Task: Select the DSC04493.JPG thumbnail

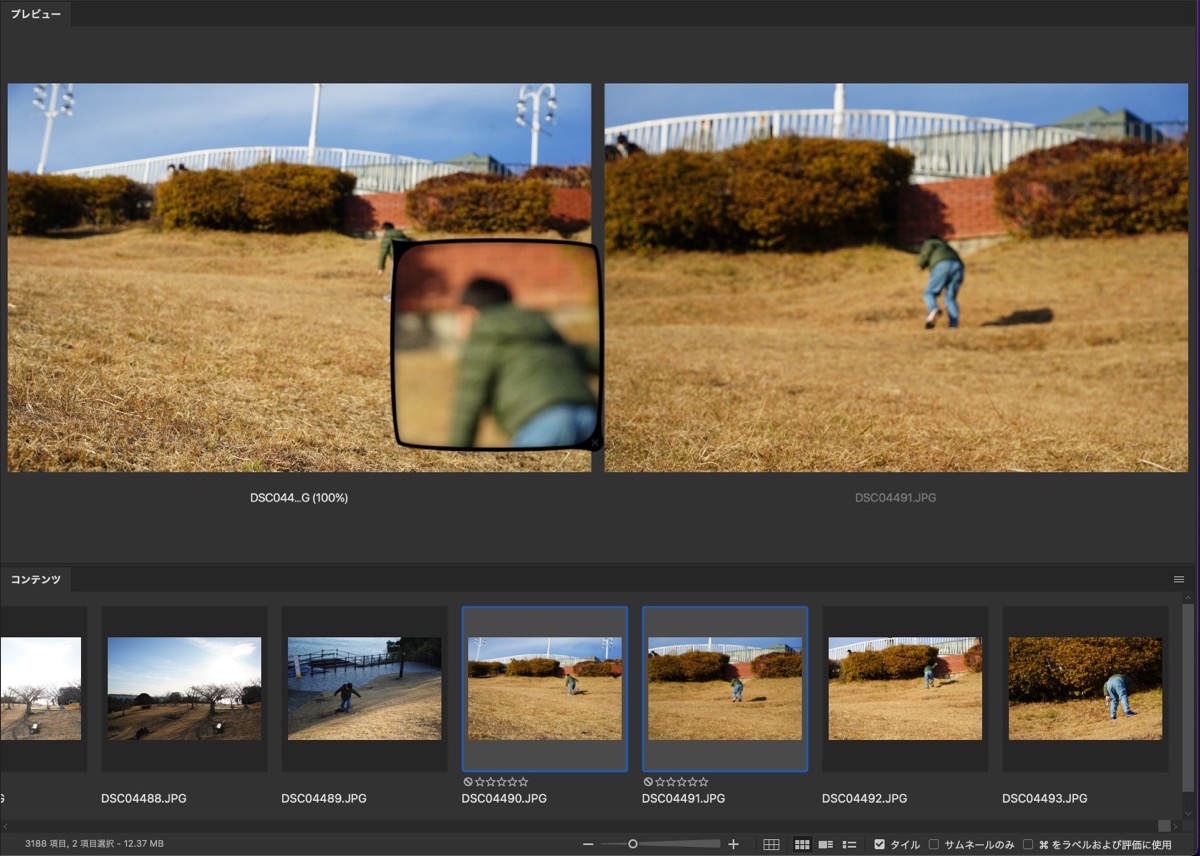Action: pos(1085,689)
